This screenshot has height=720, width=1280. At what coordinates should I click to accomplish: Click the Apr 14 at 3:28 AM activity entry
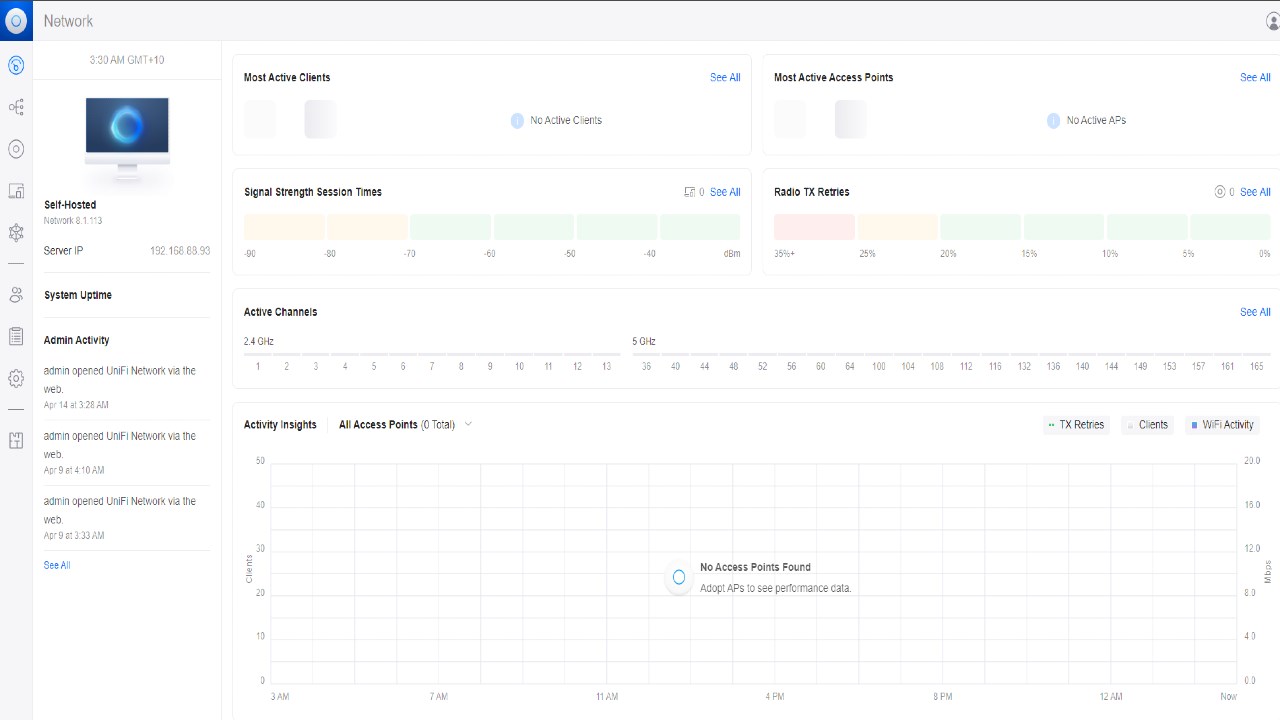point(127,387)
